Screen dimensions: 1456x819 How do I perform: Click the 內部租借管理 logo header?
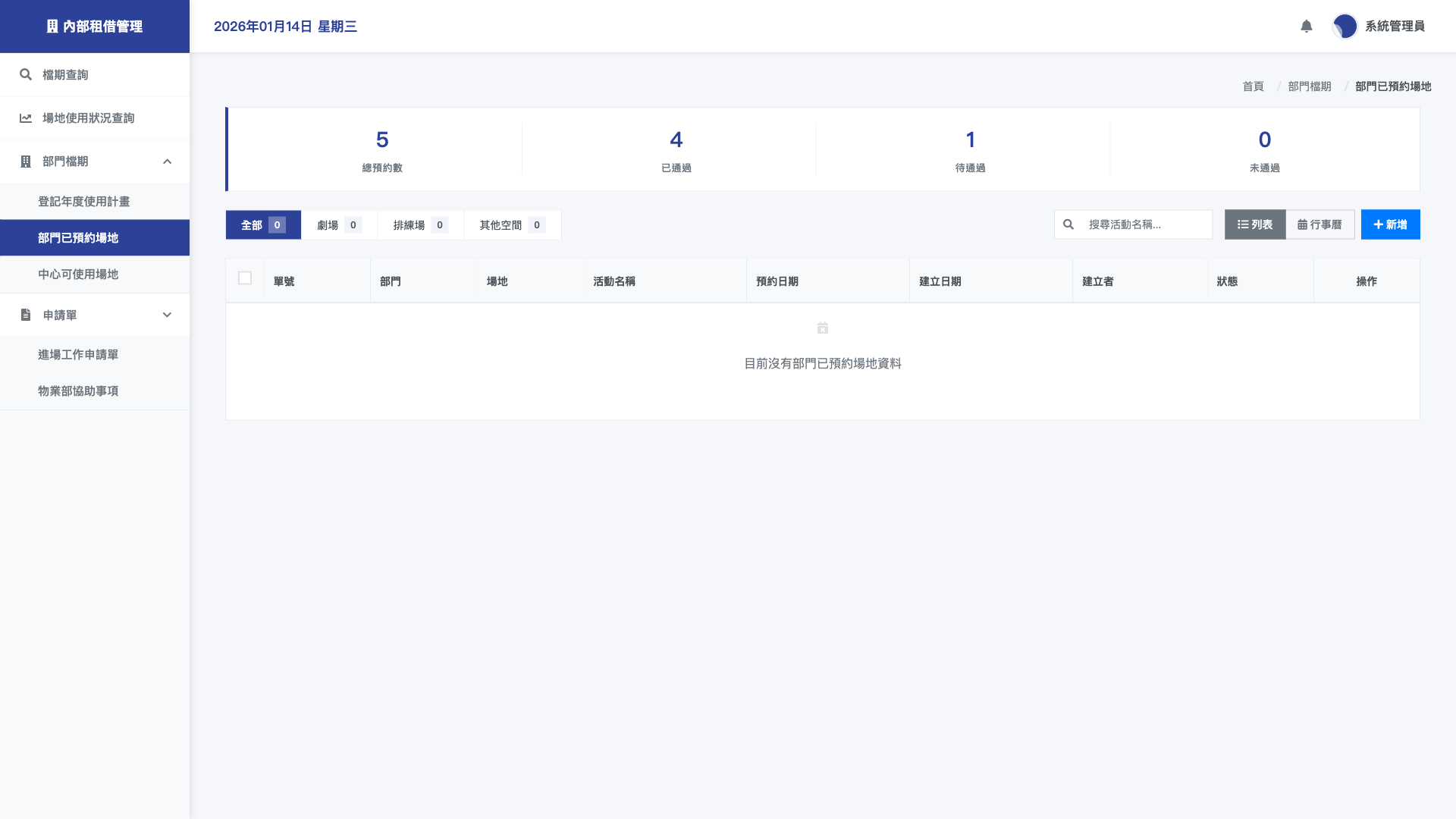click(x=95, y=27)
